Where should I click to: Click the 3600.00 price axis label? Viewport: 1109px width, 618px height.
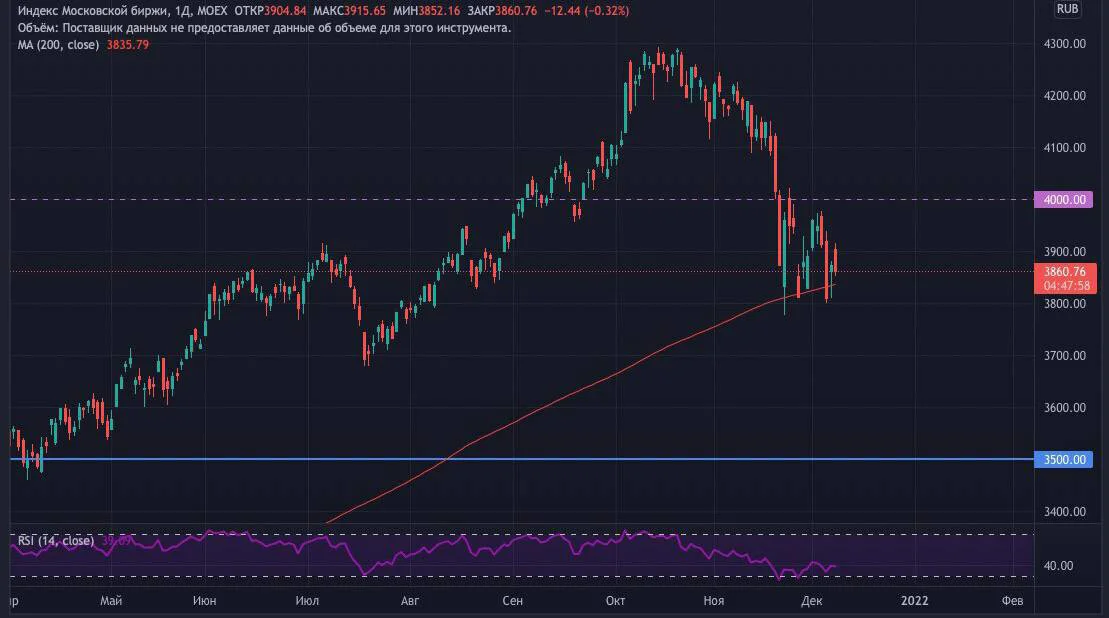(x=1064, y=408)
